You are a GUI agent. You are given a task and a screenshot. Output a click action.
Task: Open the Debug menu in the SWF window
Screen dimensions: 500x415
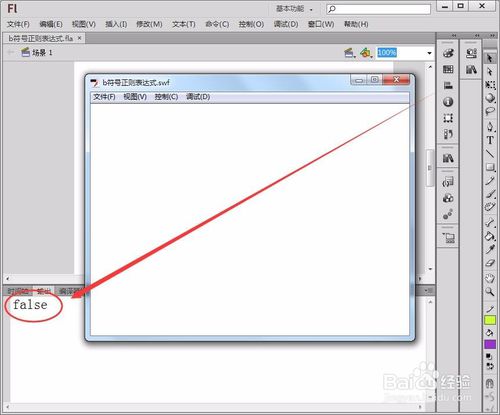coord(198,97)
